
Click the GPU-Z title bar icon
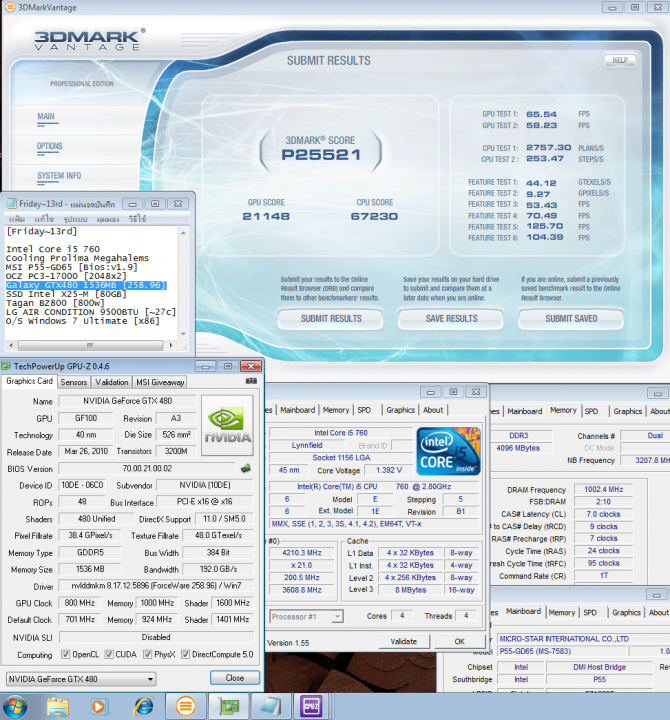point(6,366)
